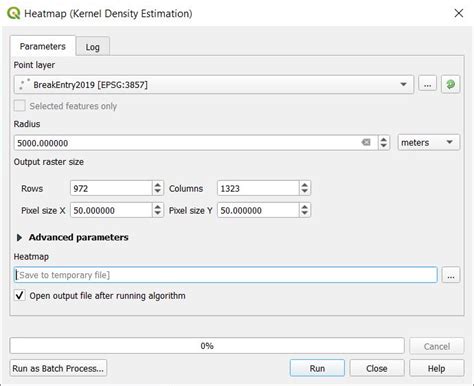
Task: Increase Pixel size Y with up arrow
Action: (304, 207)
